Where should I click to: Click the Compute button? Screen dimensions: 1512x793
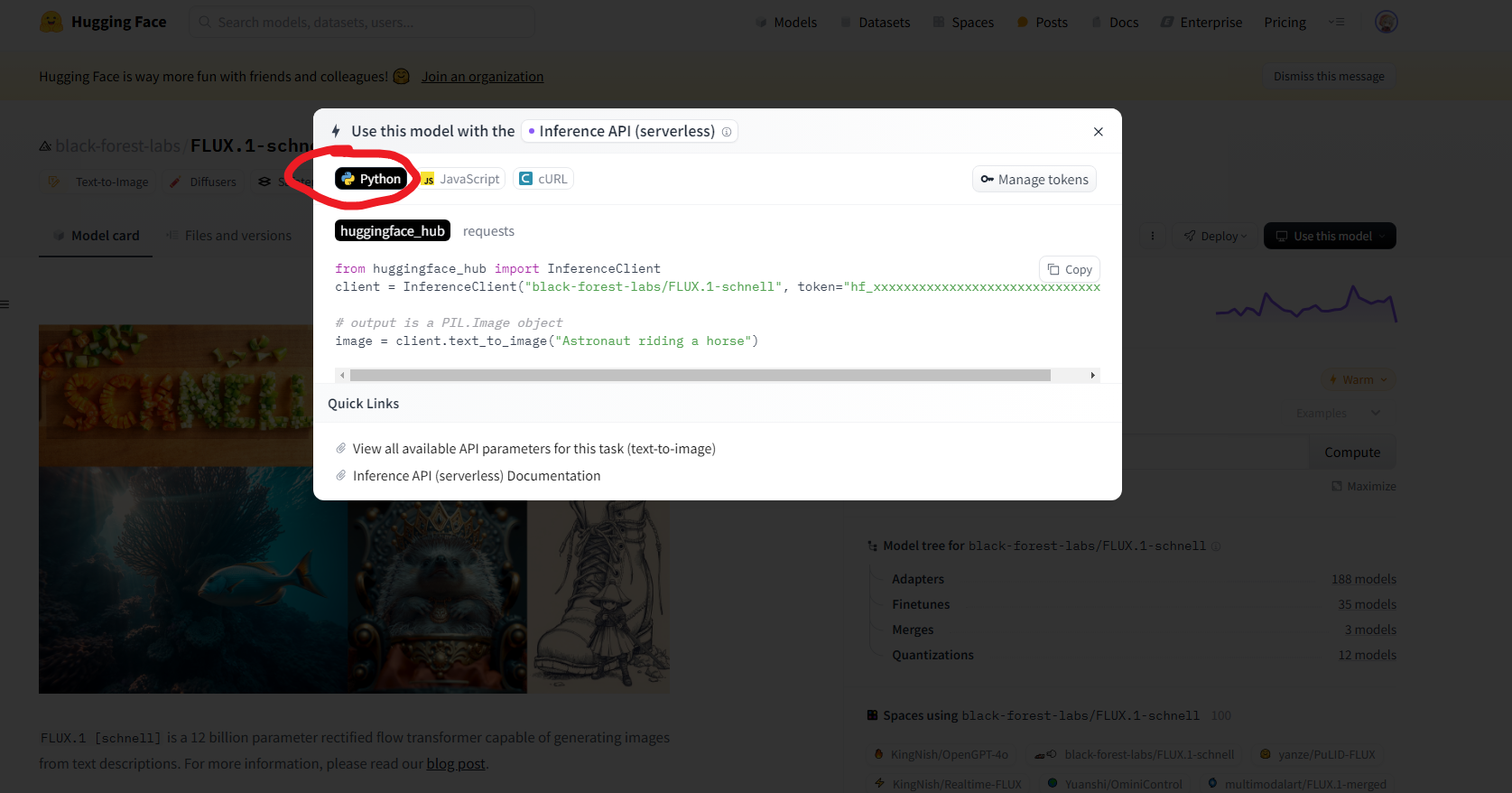(1352, 452)
